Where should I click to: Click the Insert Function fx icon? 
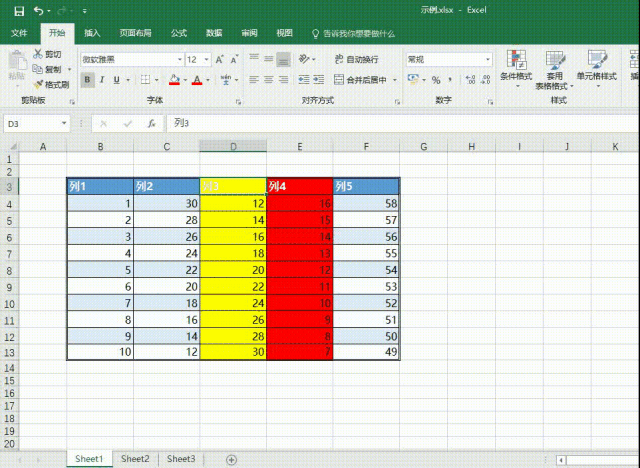tap(151, 123)
